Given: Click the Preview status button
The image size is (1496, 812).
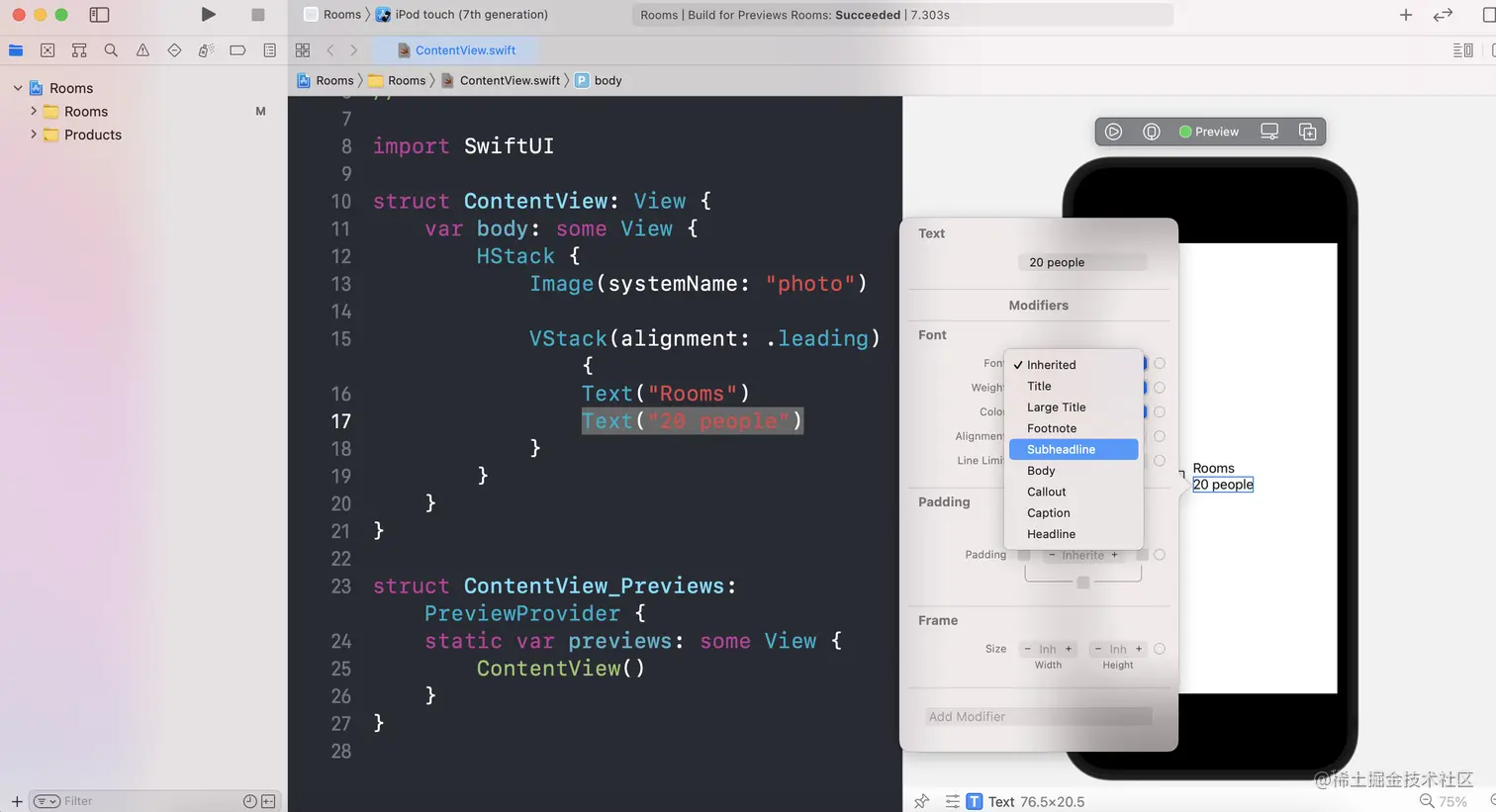Looking at the screenshot, I should click(x=1208, y=132).
